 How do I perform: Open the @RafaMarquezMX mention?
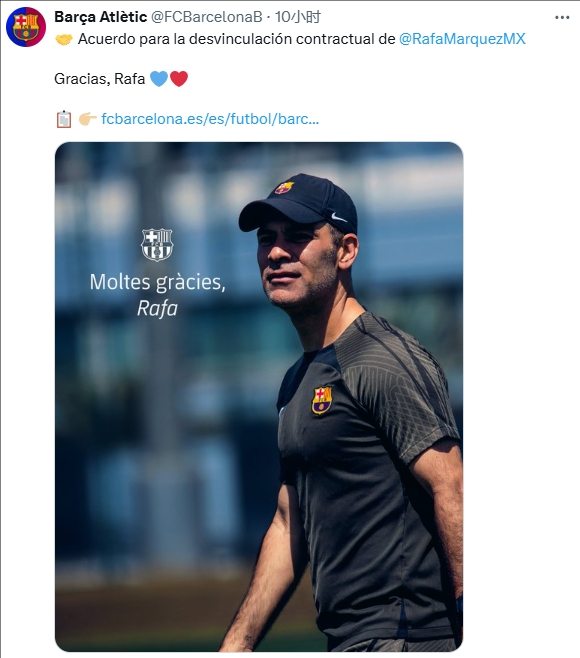(462, 39)
